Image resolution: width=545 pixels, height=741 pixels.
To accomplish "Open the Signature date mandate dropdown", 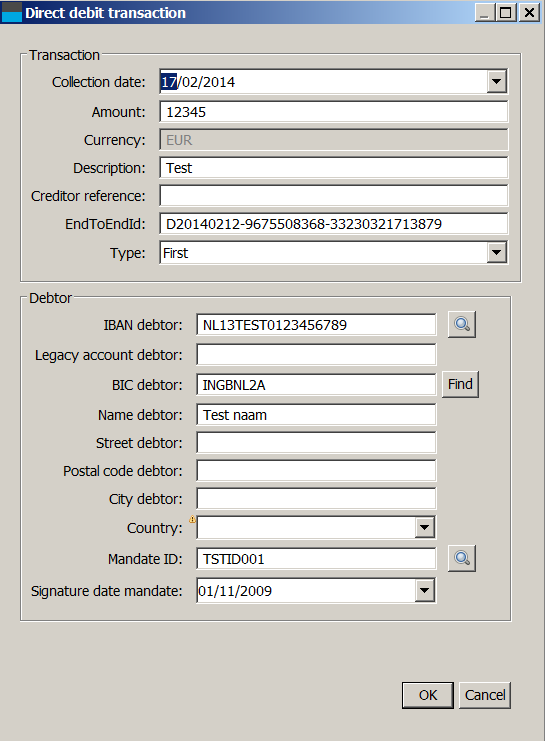I will coord(424,590).
